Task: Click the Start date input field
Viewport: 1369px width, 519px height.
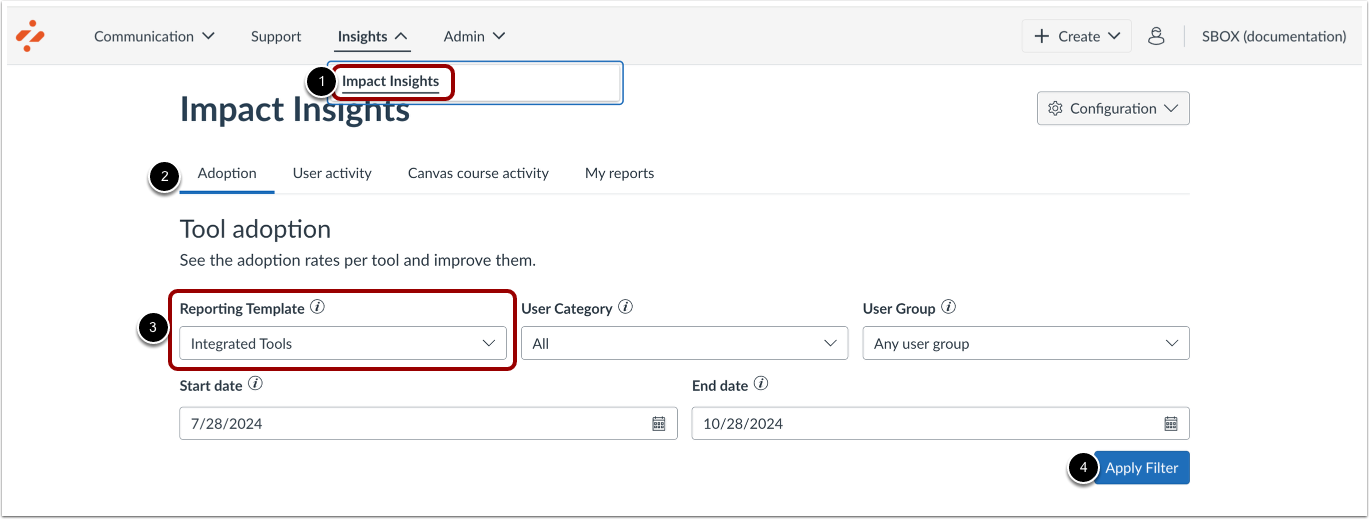Action: 410,423
